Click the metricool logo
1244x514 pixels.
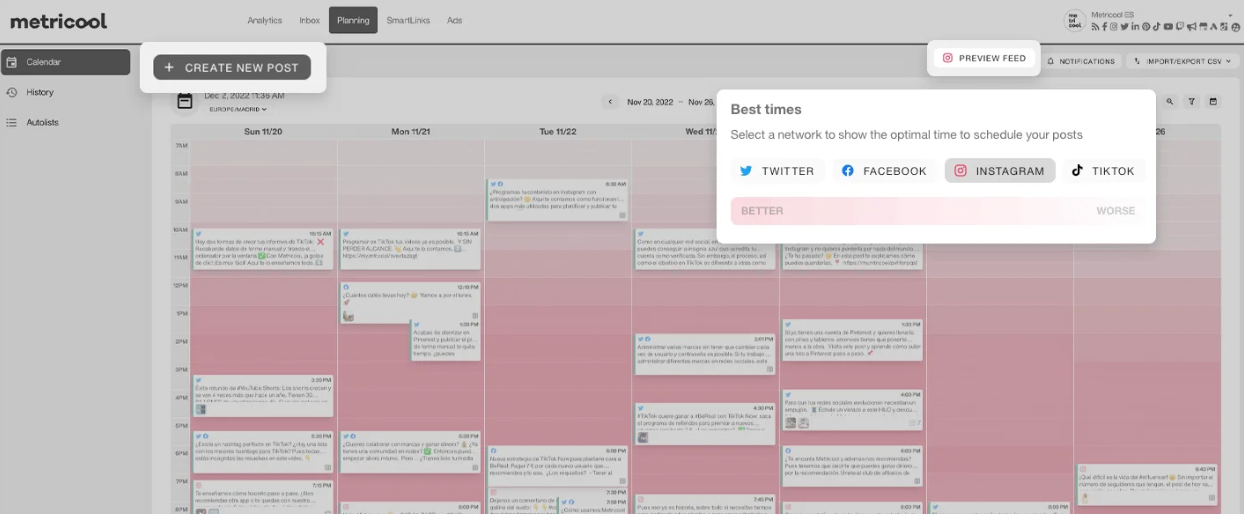click(58, 20)
